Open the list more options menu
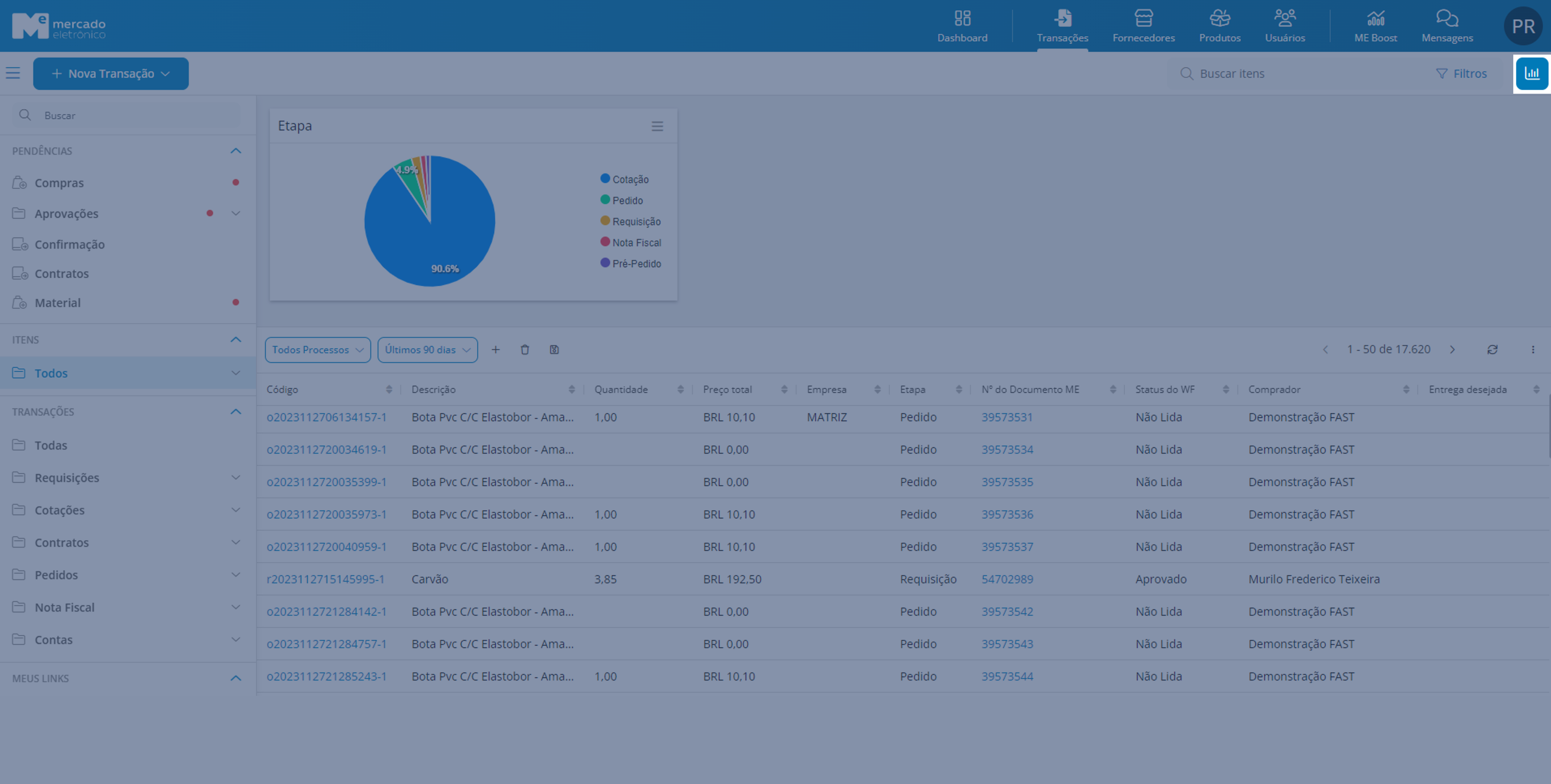 pos(1533,350)
